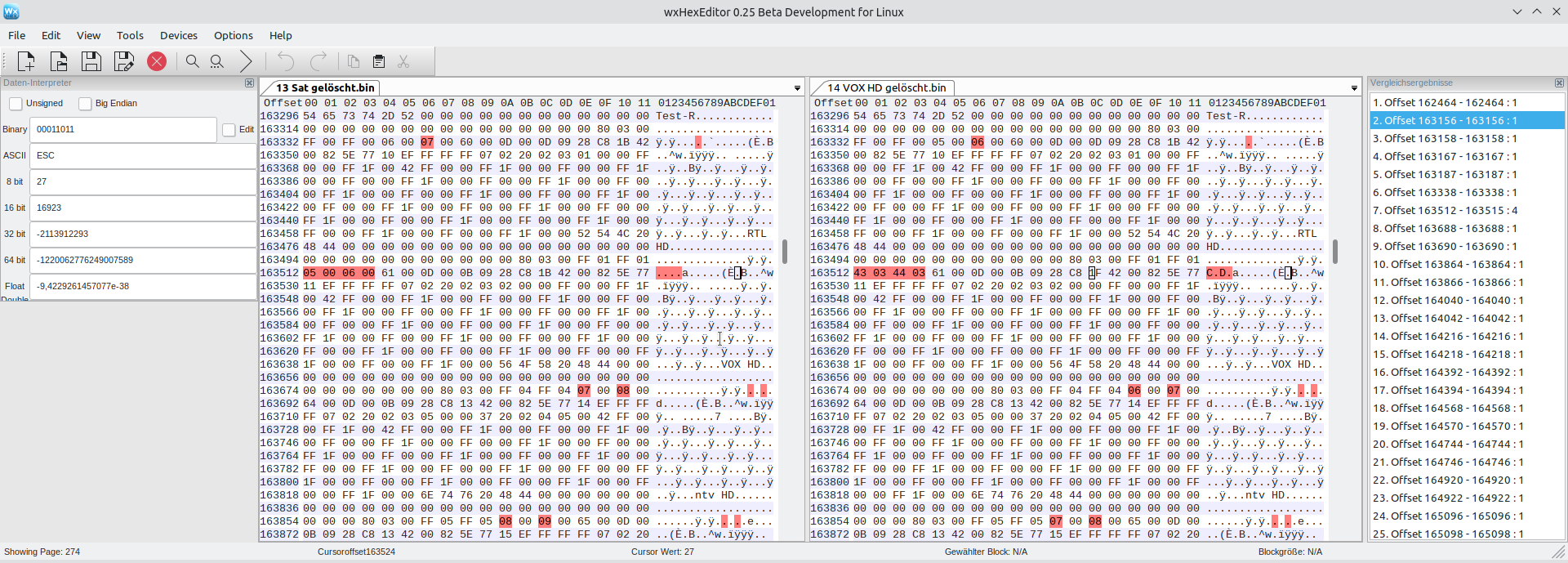The height and width of the screenshot is (563, 1568).
Task: Click the 8 bit value field
Action: (x=143, y=181)
